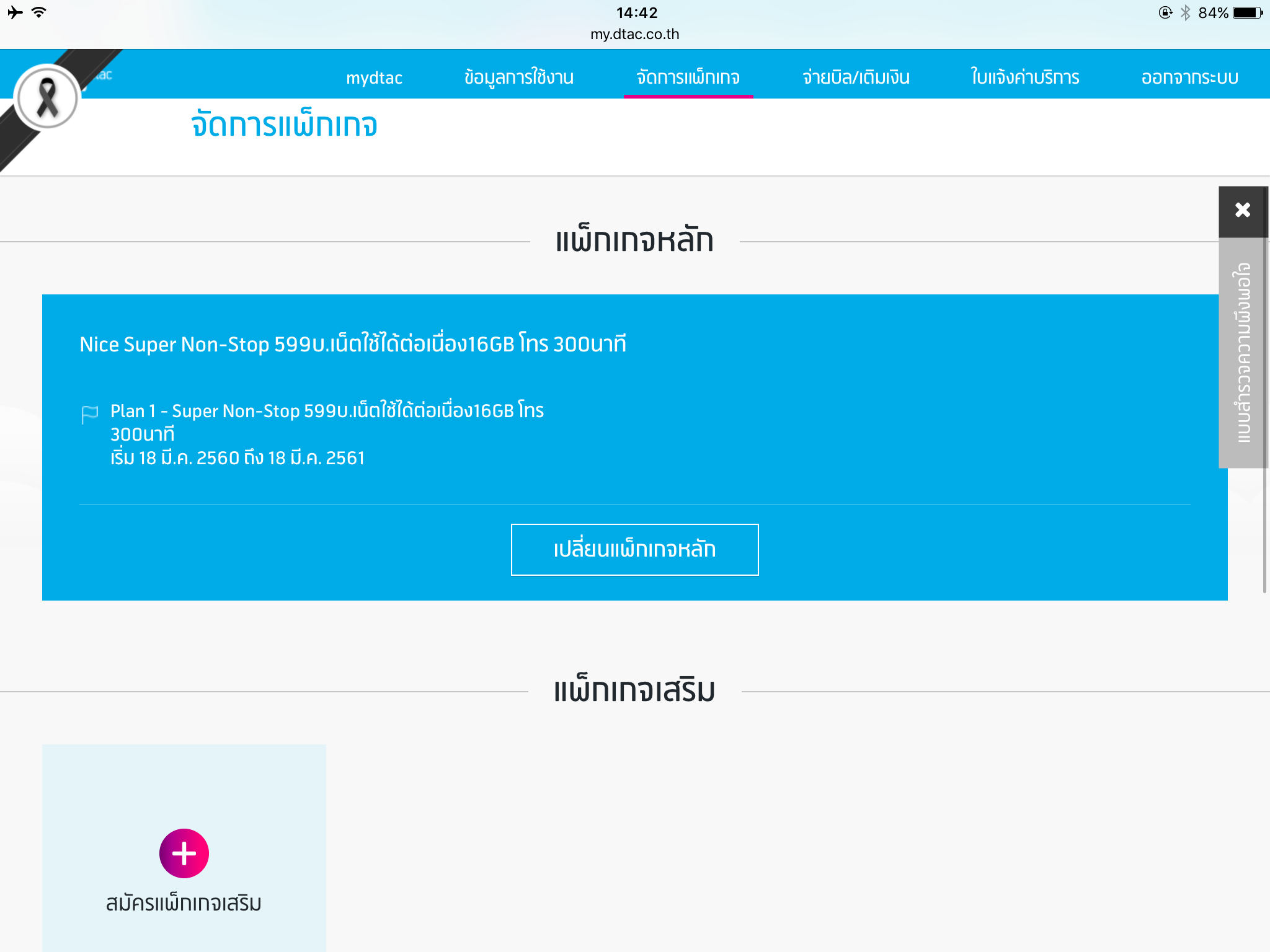The width and height of the screenshot is (1270, 952).
Task: Open the vertical satisfaction survey tab
Action: [x=1243, y=352]
